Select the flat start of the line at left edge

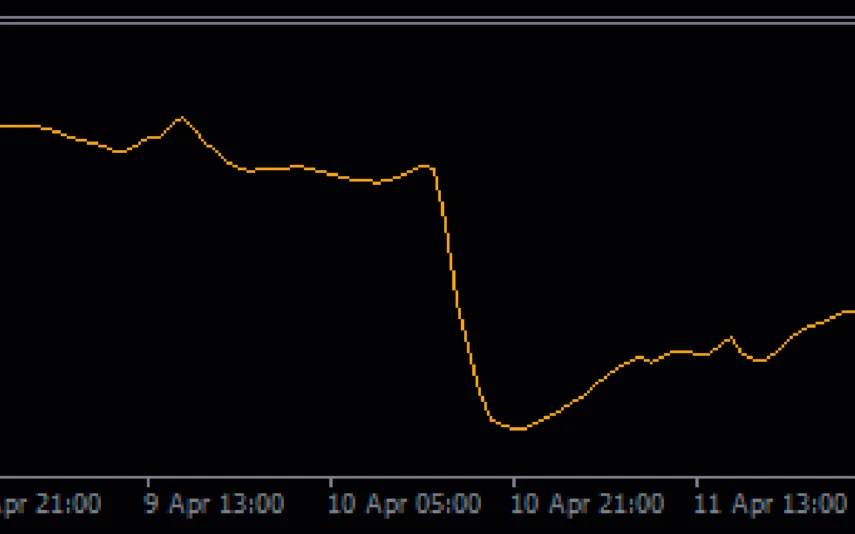coord(15,126)
